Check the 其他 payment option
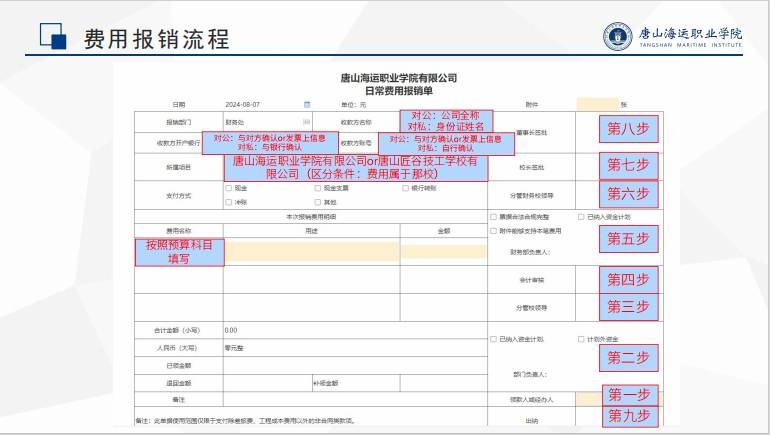This screenshot has width=770, height=435. [318, 202]
